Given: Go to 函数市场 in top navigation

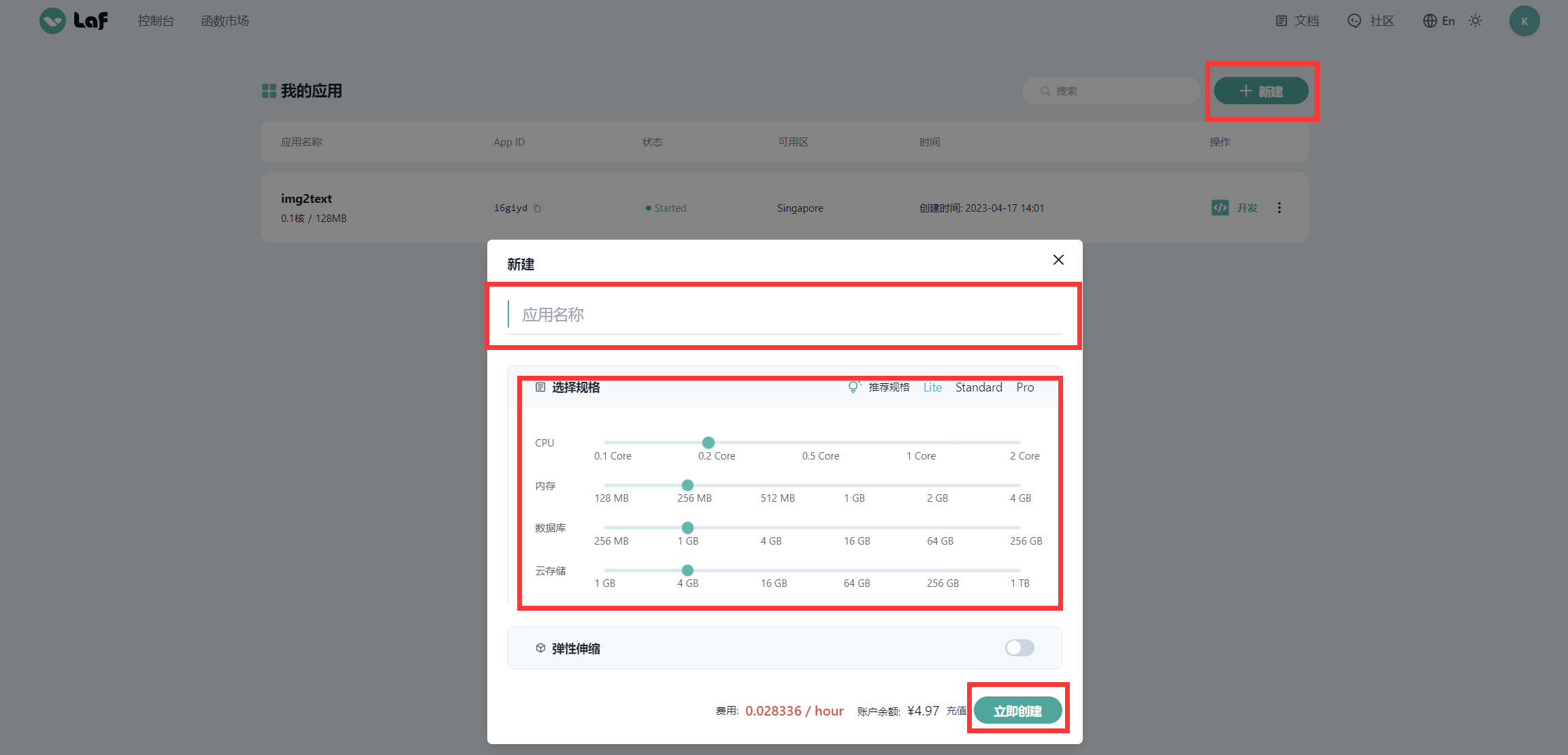Looking at the screenshot, I should pos(225,21).
